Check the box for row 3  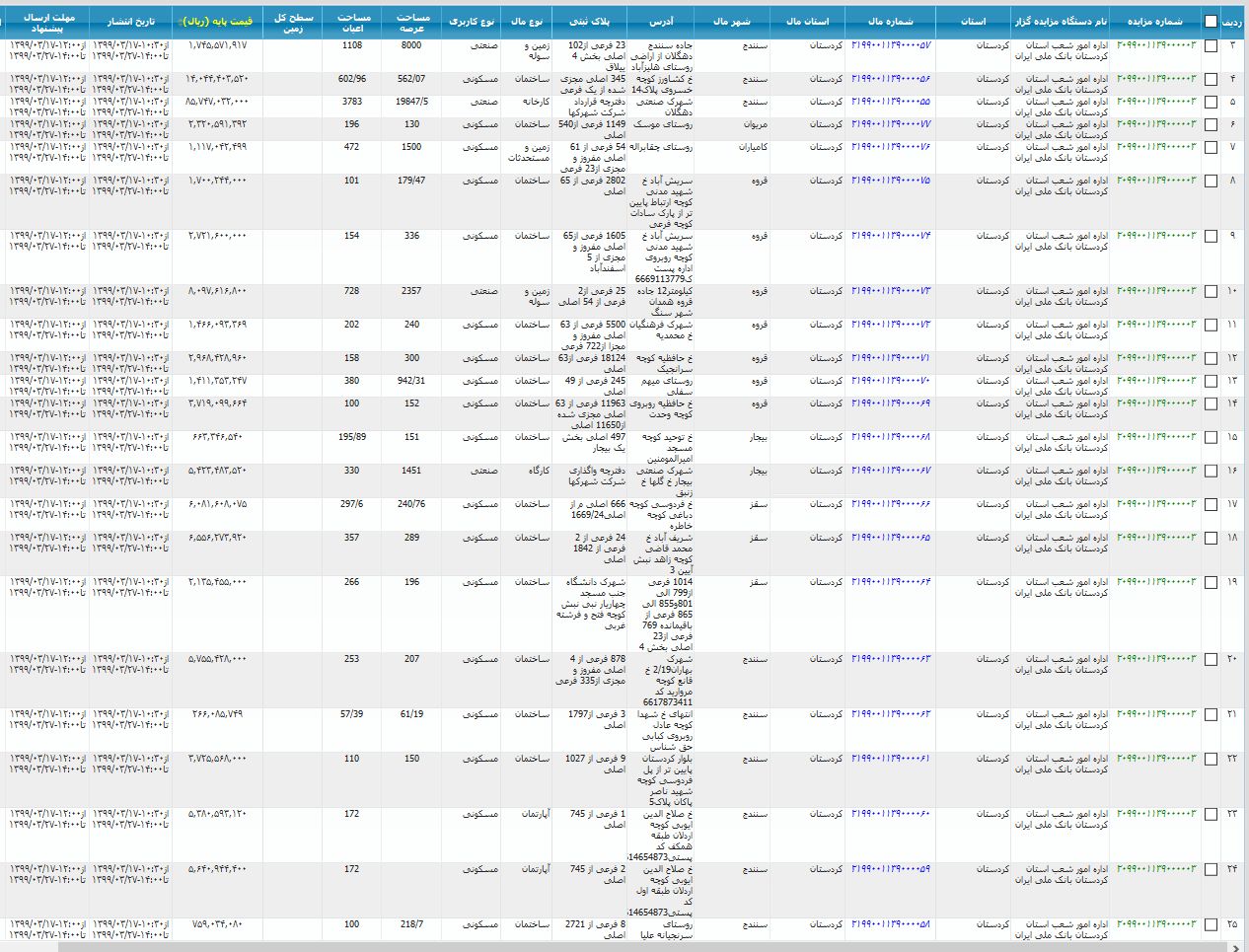[x=1211, y=46]
